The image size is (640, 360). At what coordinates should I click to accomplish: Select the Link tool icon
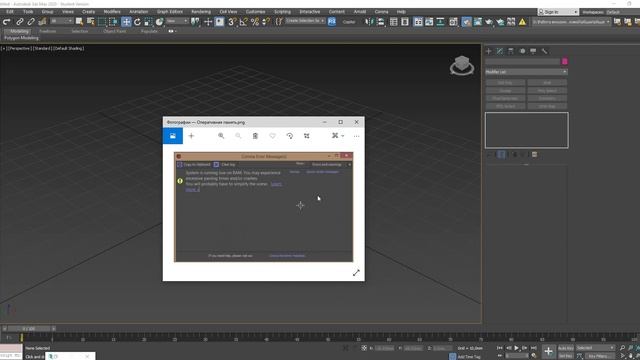pos(19,22)
